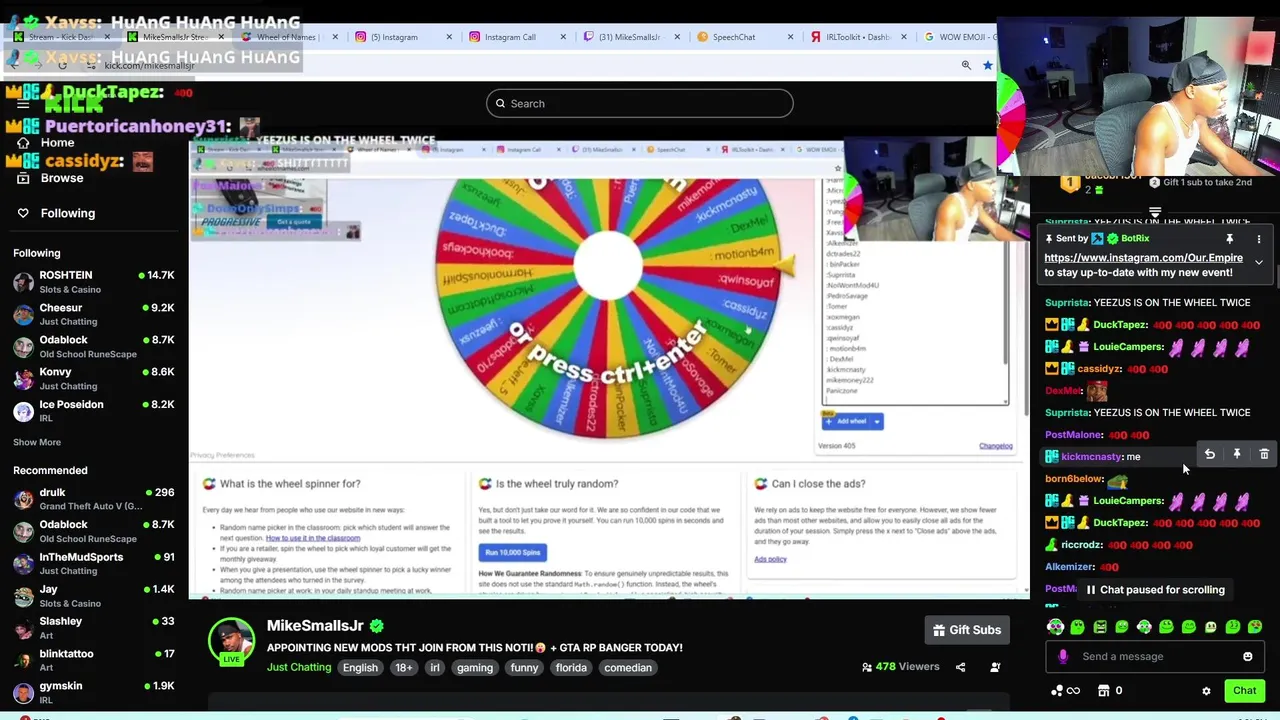Select the angry square green emote

click(x=1100, y=627)
